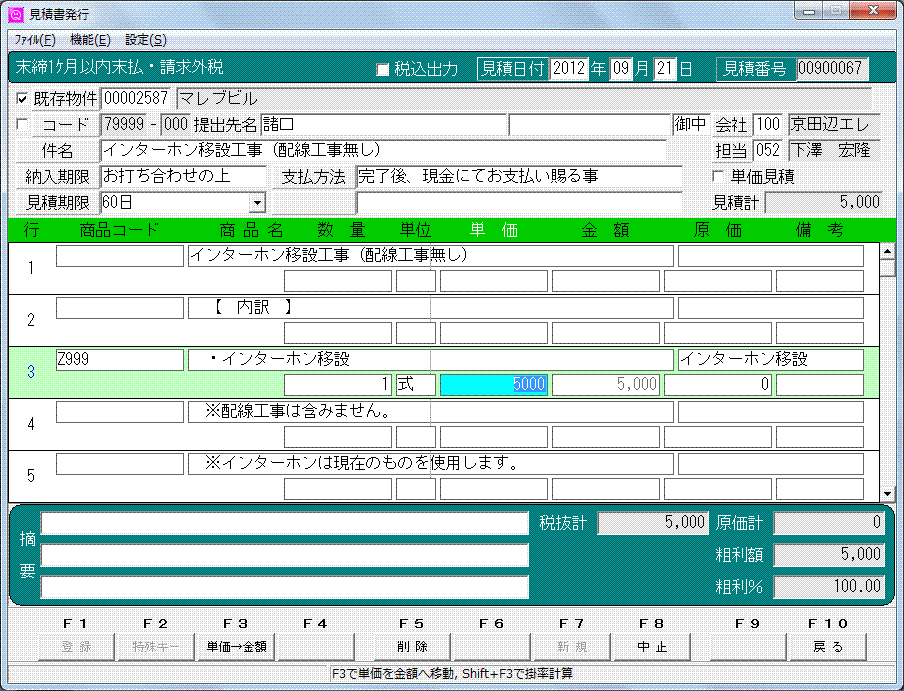Click the F3 単価→金額 button

pos(236,647)
